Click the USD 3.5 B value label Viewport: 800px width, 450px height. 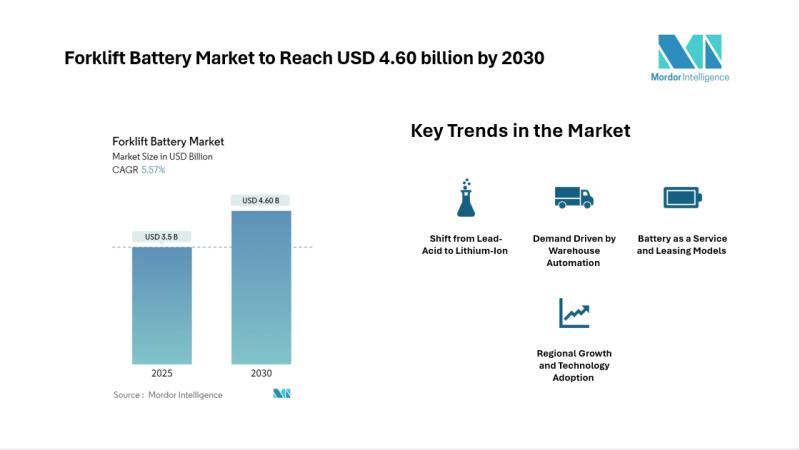point(162,237)
